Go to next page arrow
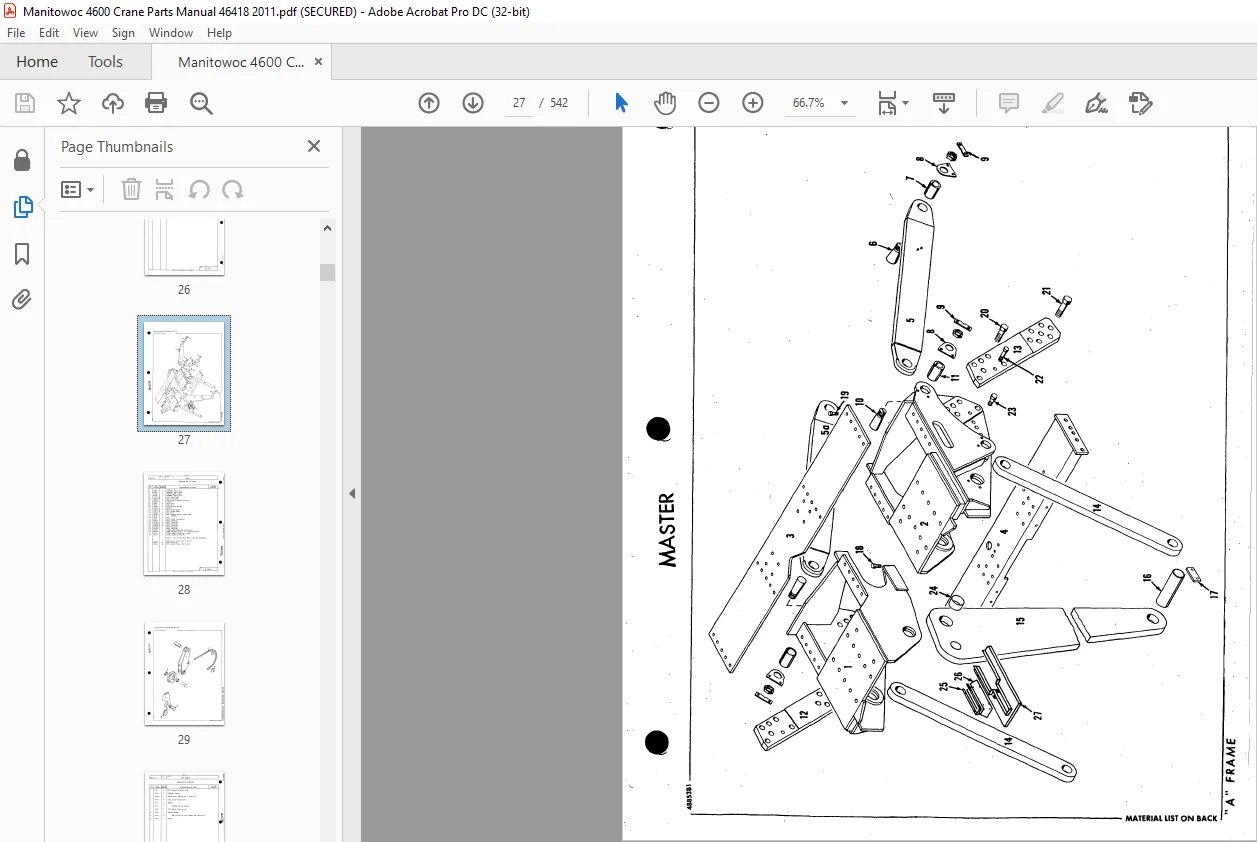 [473, 103]
